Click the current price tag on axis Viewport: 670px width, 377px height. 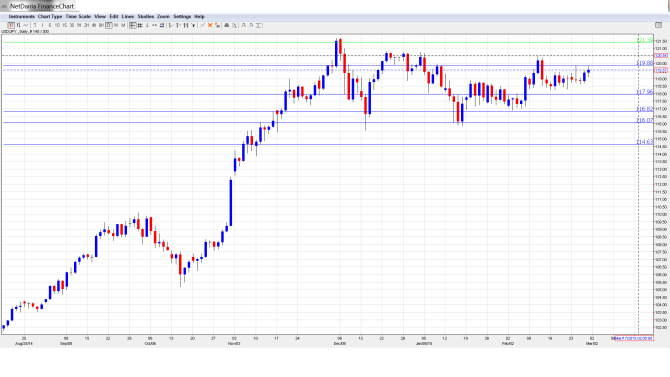point(661,71)
